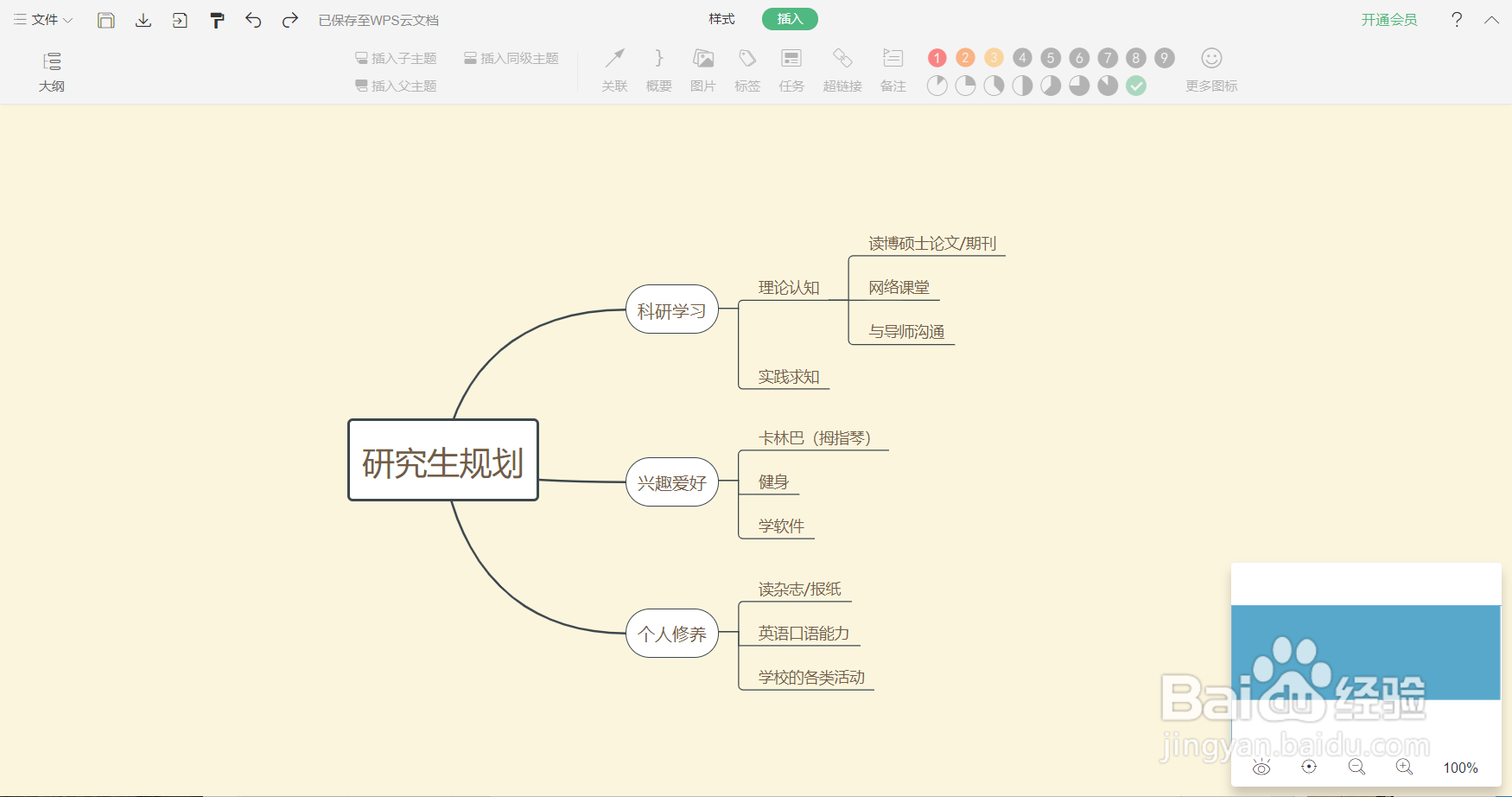
Task: Switch to the 样式 tab
Action: point(721,19)
